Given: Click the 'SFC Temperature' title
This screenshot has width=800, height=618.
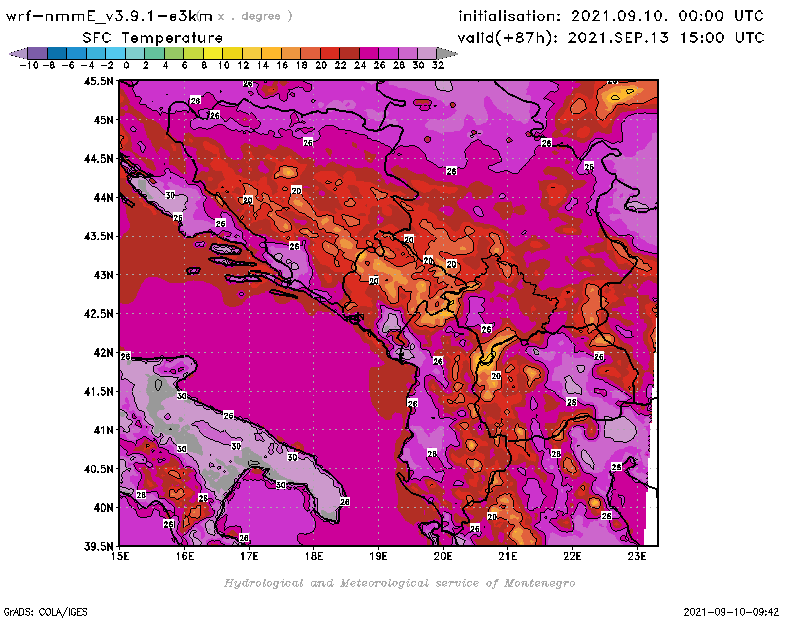Looking at the screenshot, I should 153,38.
